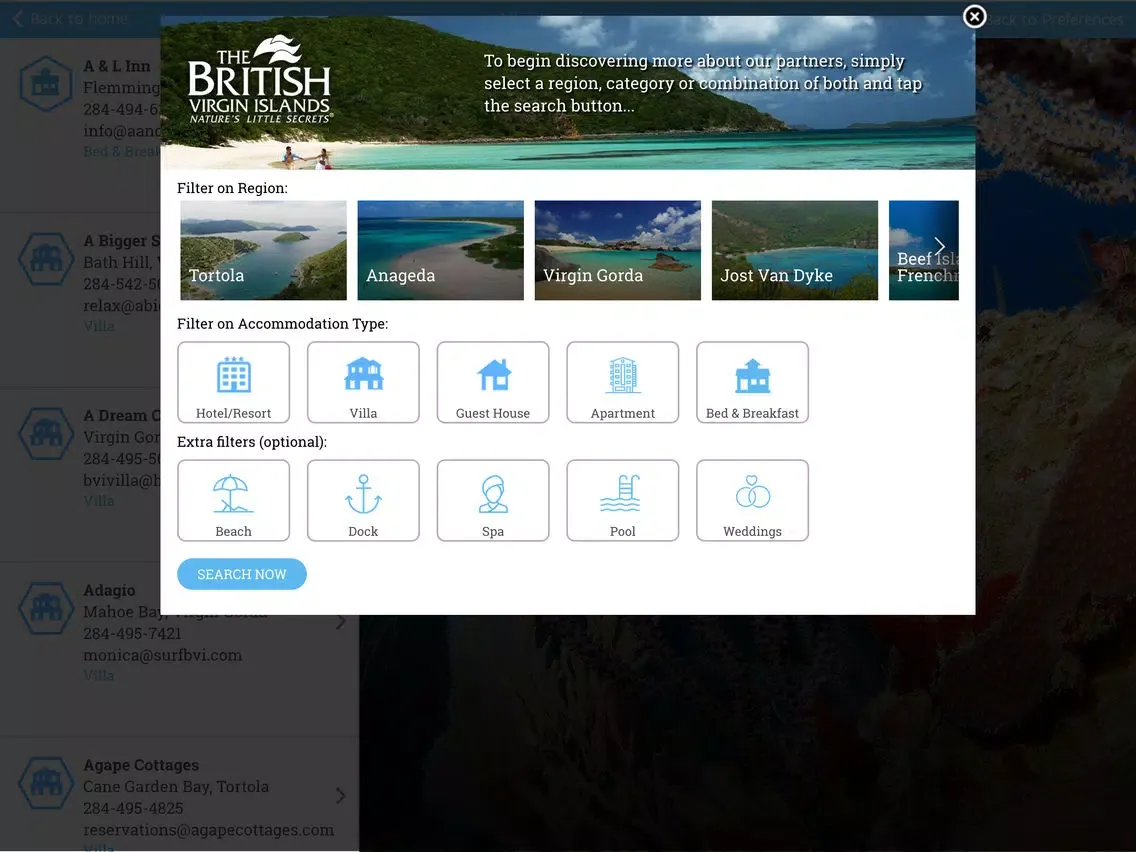This screenshot has width=1136, height=852.
Task: Click the Adagio listing title
Action: tap(109, 590)
